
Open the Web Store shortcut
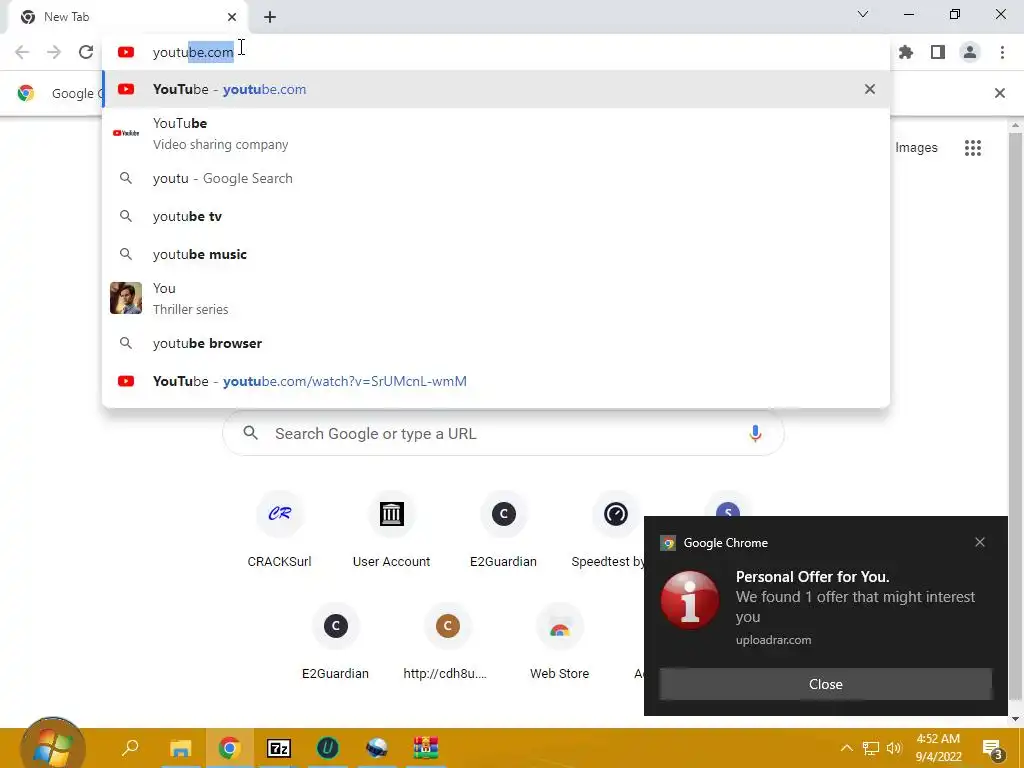[560, 643]
